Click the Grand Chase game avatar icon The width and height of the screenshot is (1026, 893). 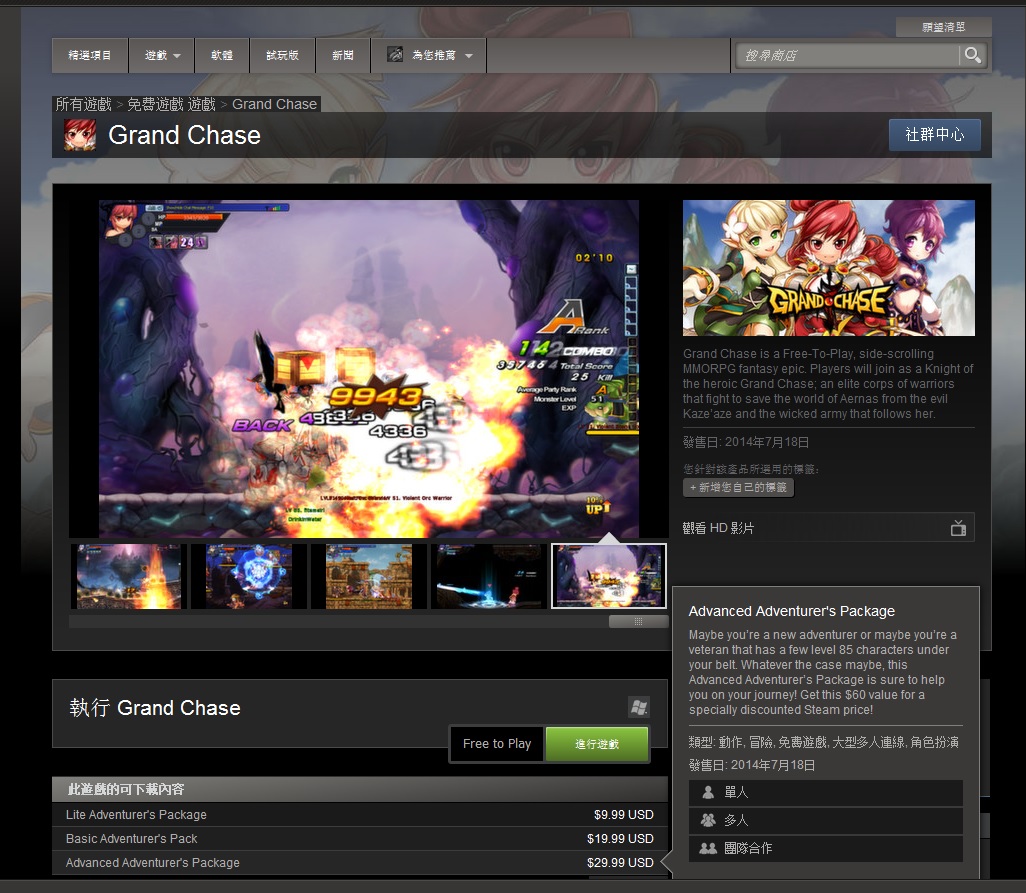(80, 135)
